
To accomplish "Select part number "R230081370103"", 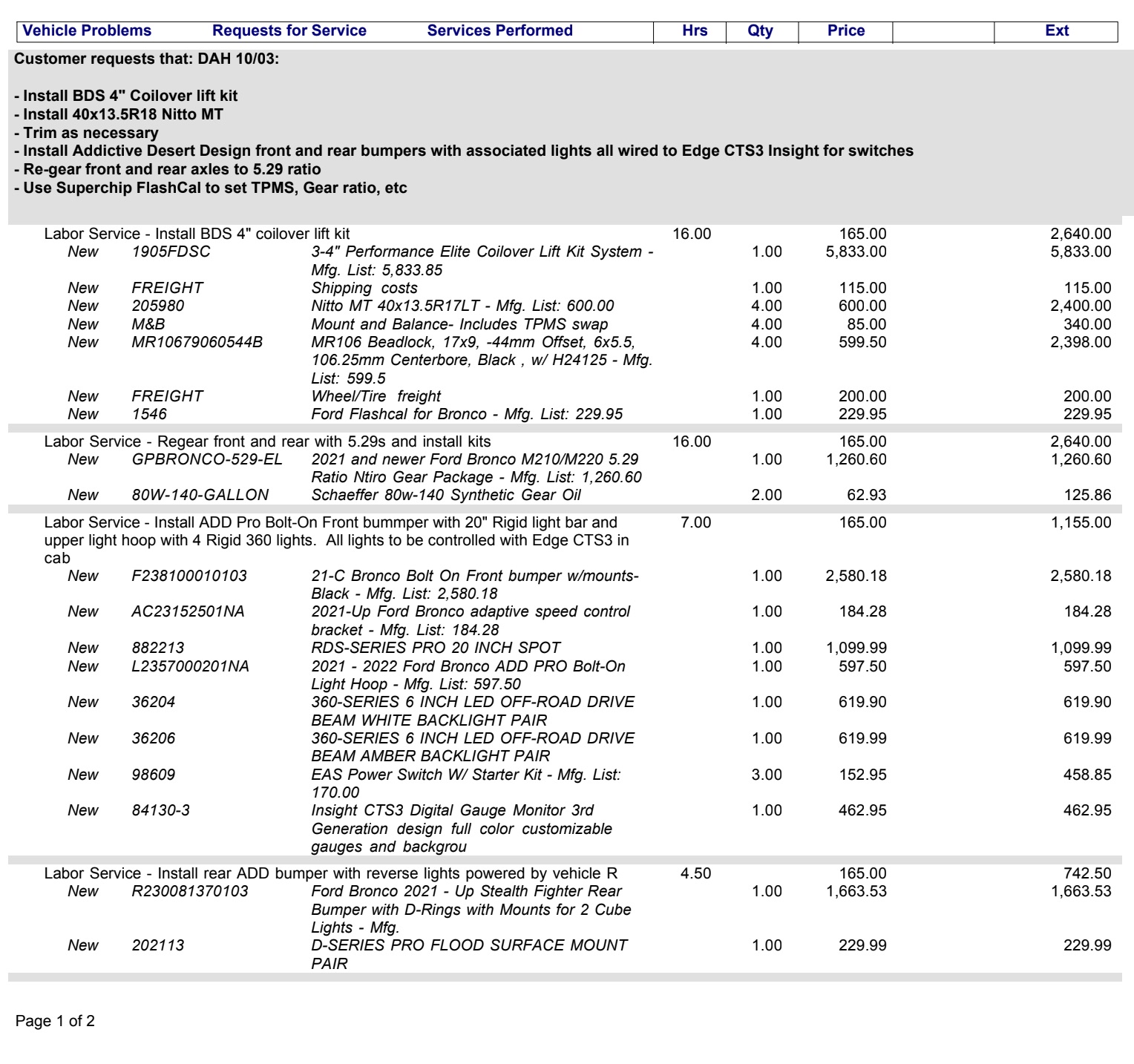I will point(190,892).
